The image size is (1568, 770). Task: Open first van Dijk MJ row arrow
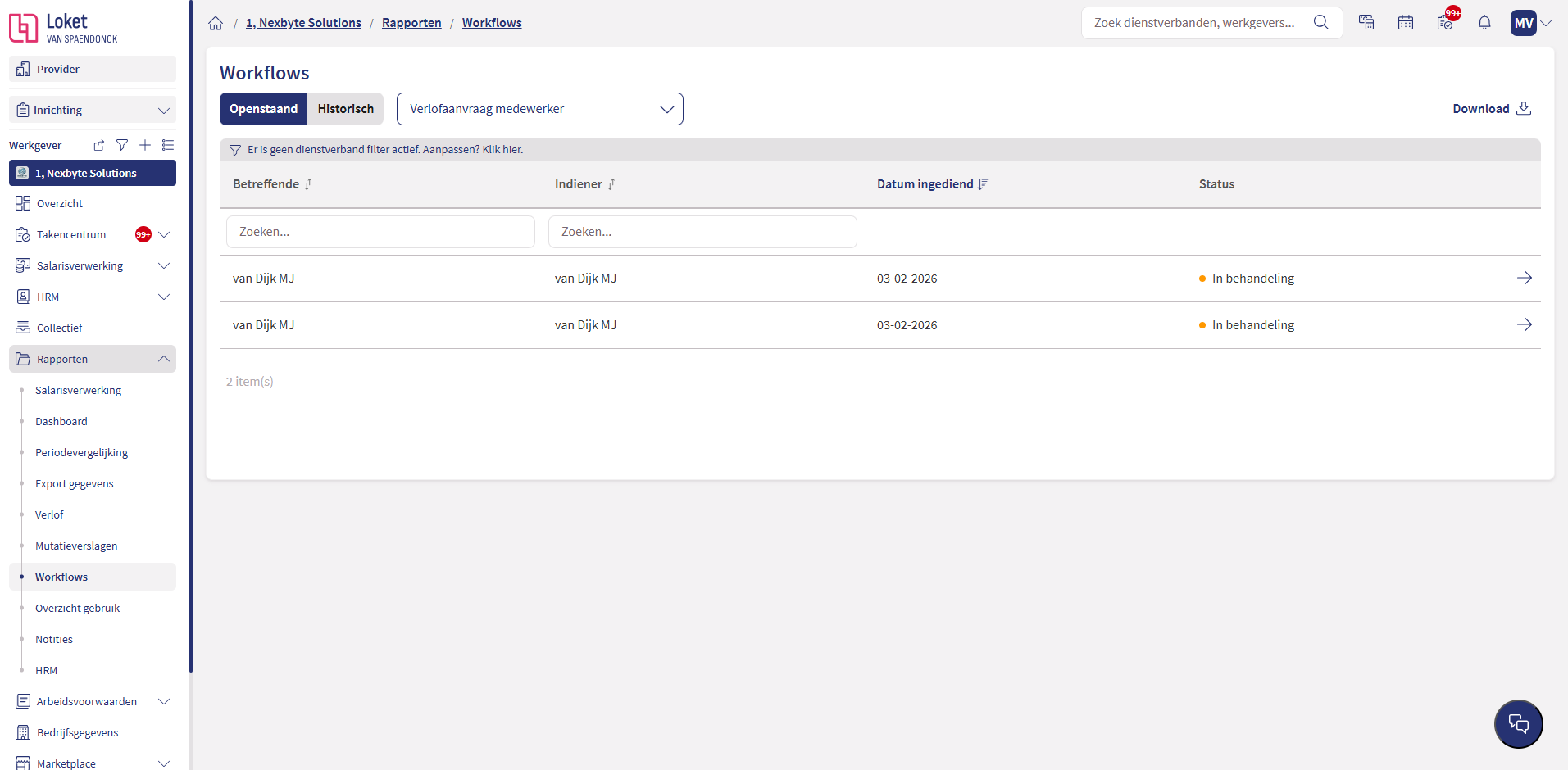pyautogui.click(x=1524, y=279)
